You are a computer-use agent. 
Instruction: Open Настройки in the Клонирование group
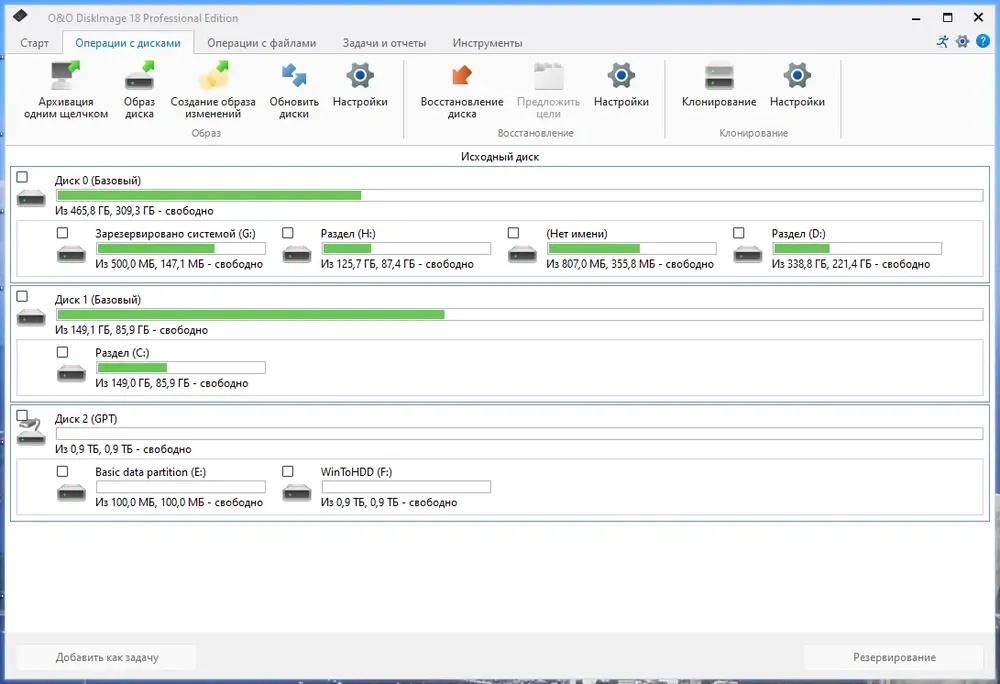click(x=797, y=84)
